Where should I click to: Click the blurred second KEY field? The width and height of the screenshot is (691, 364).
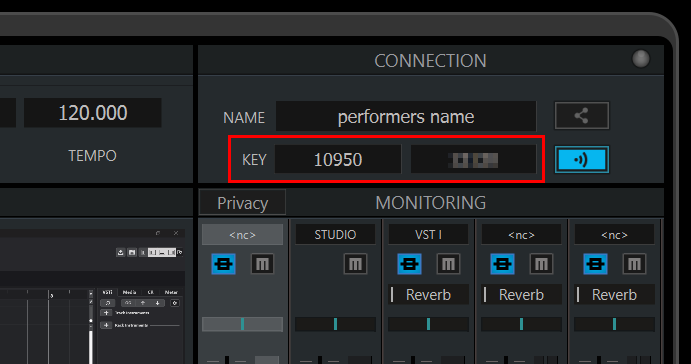point(473,159)
